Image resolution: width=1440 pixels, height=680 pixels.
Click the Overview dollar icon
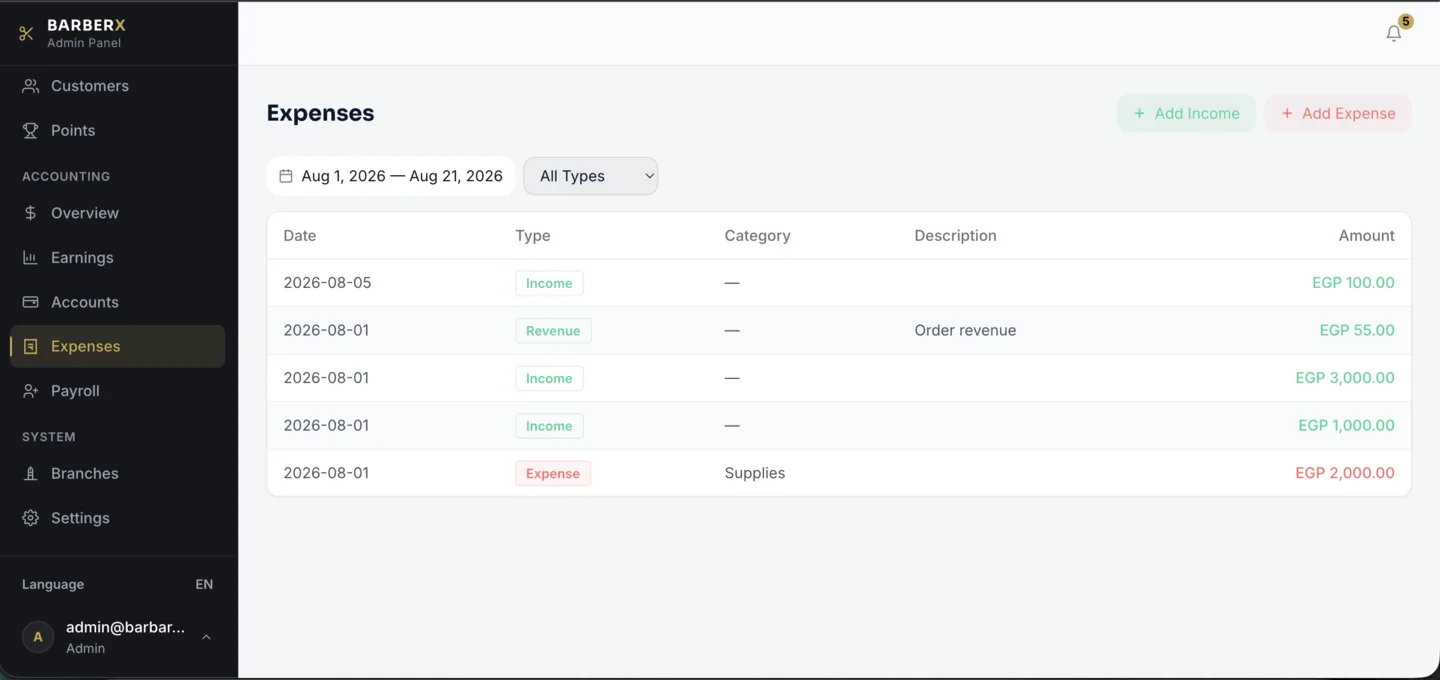[x=31, y=213]
